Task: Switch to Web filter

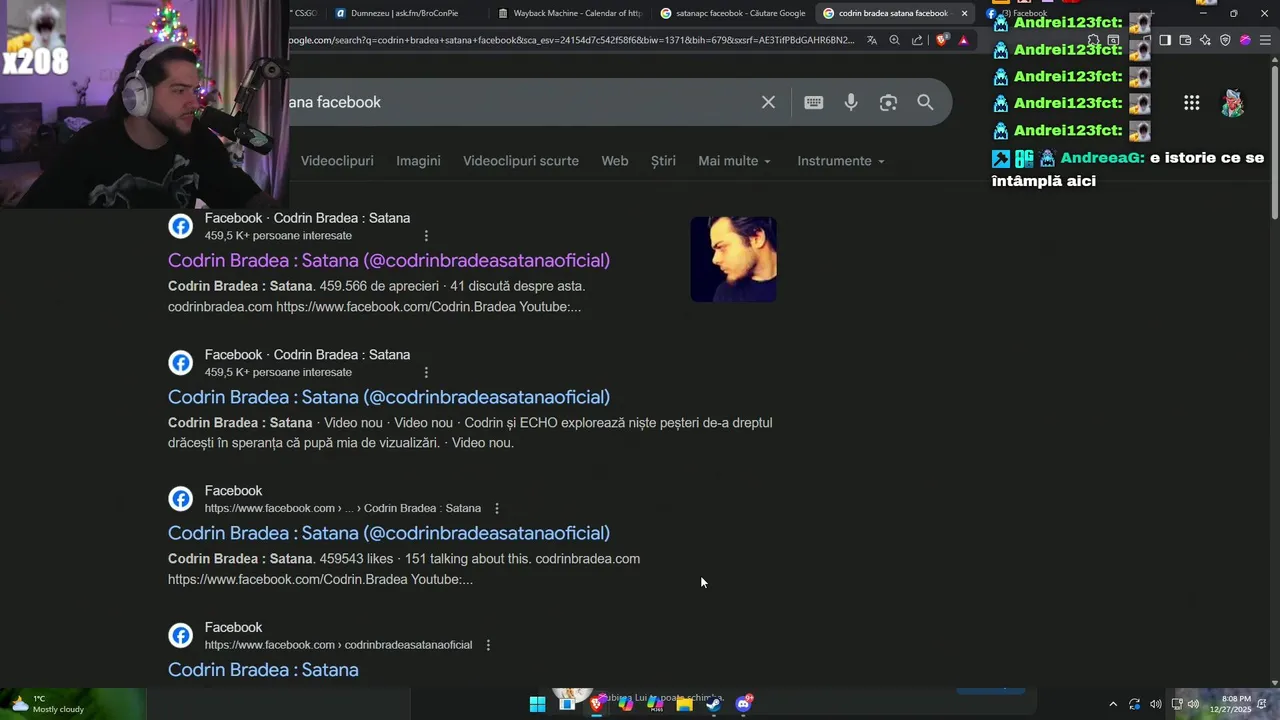Action: tap(615, 161)
